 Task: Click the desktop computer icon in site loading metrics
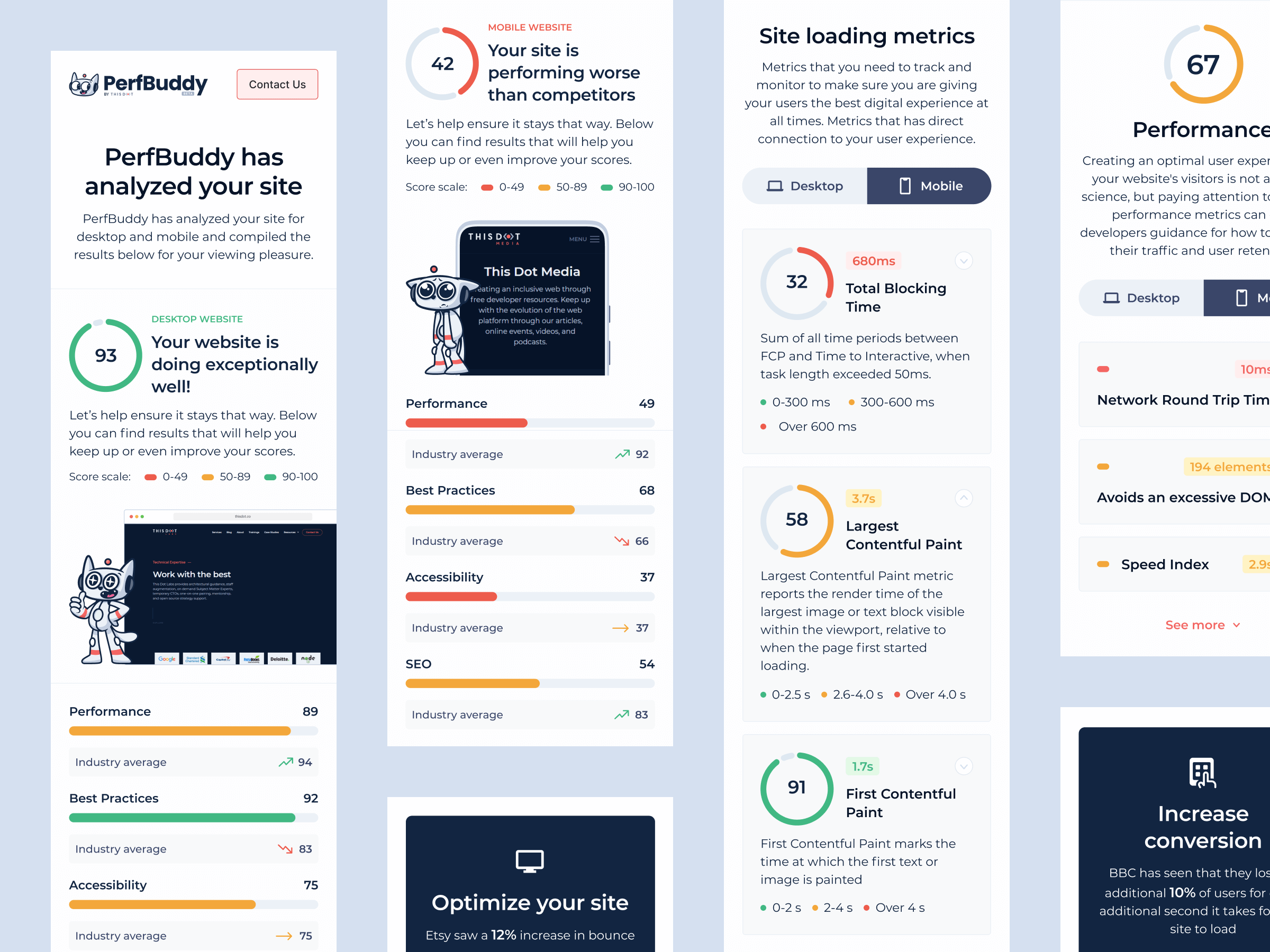(775, 186)
